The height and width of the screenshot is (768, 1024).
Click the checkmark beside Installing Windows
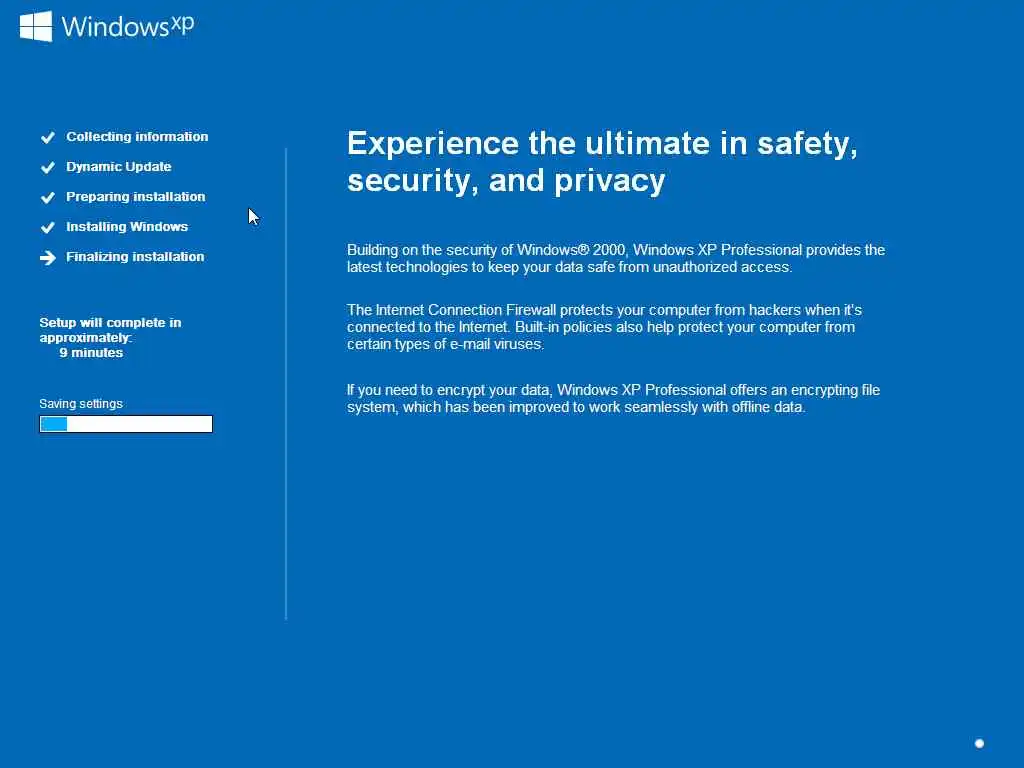coord(48,227)
